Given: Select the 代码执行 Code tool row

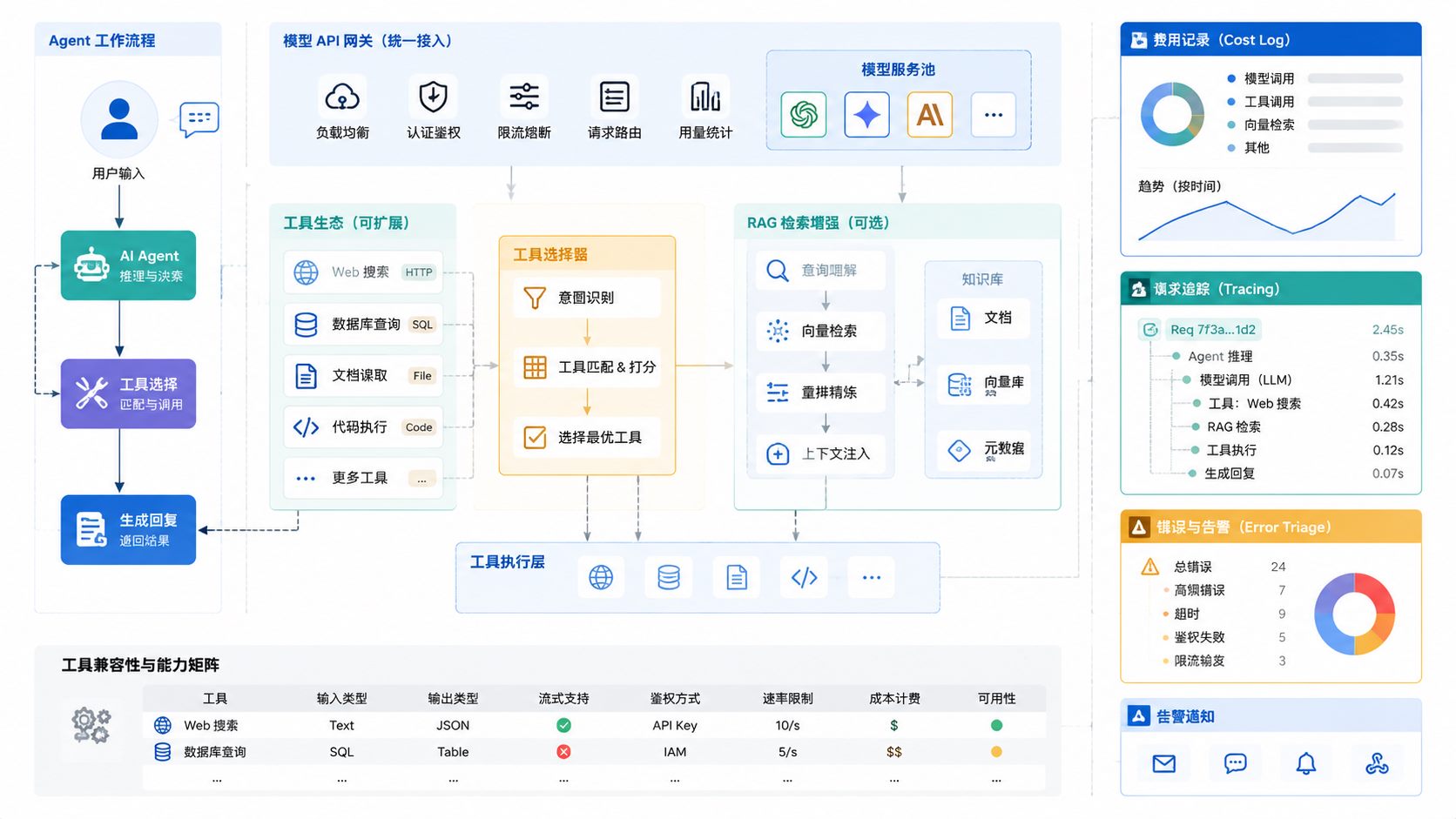Looking at the screenshot, I should (x=363, y=427).
